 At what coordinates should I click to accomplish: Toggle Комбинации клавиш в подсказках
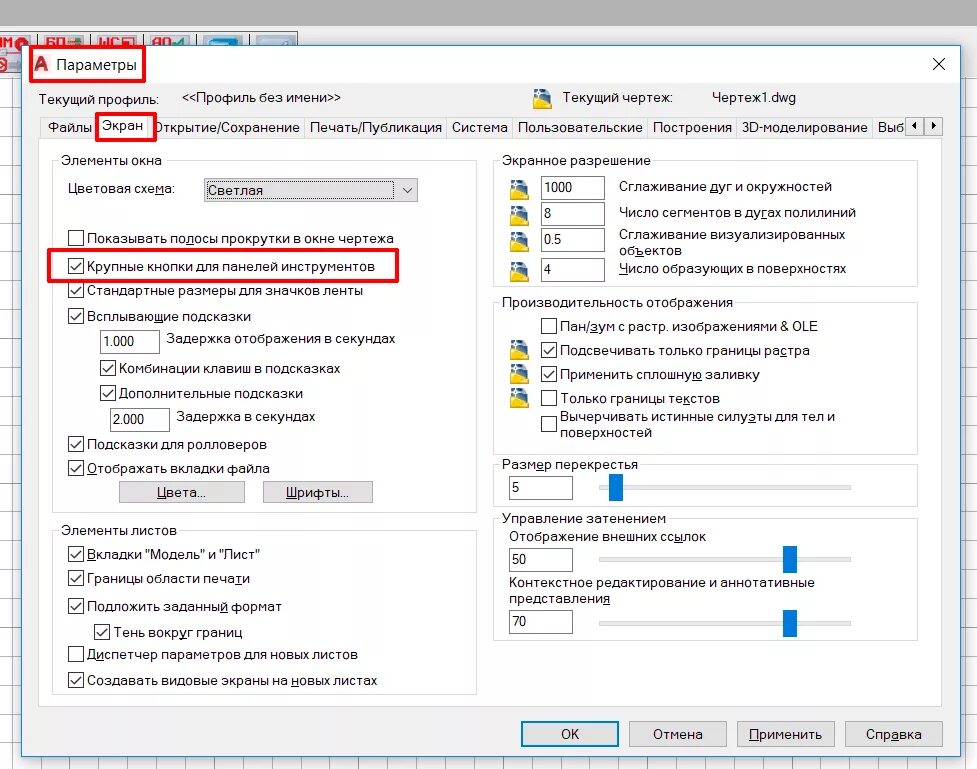click(x=108, y=368)
